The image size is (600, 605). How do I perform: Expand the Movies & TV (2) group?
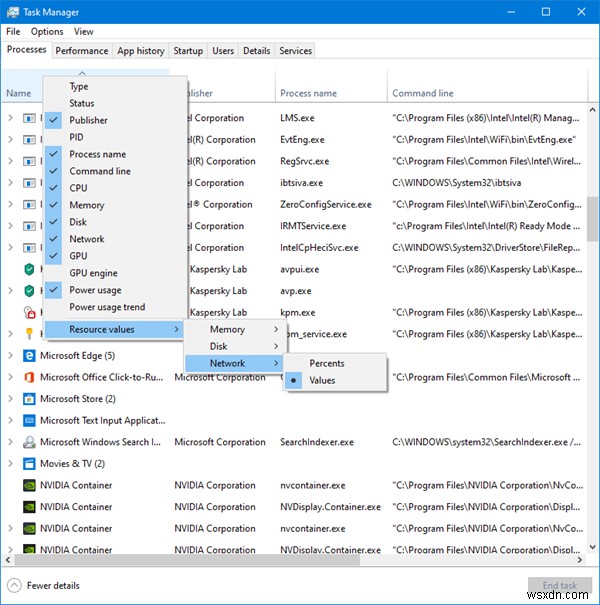click(x=10, y=463)
